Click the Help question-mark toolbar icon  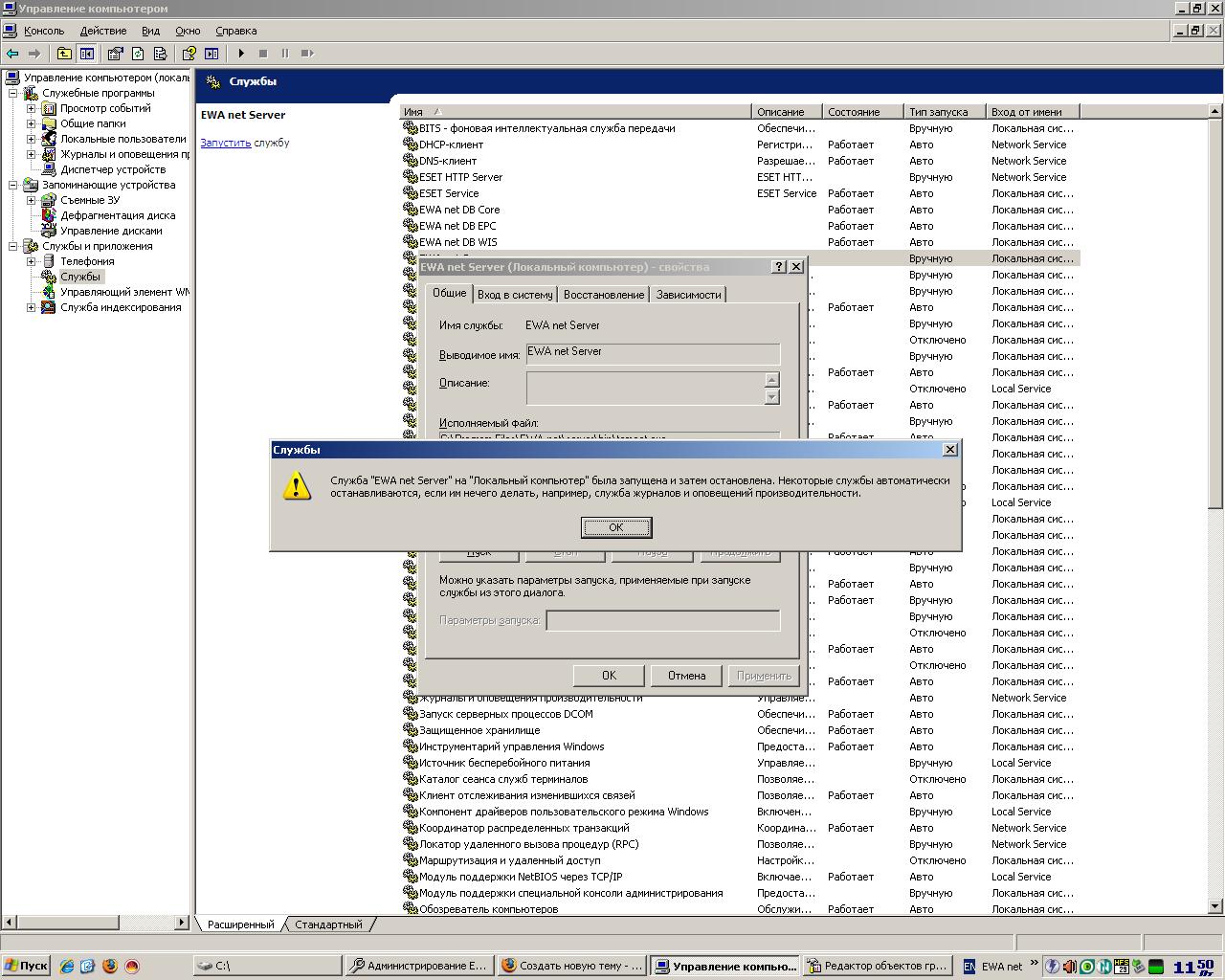point(189,54)
